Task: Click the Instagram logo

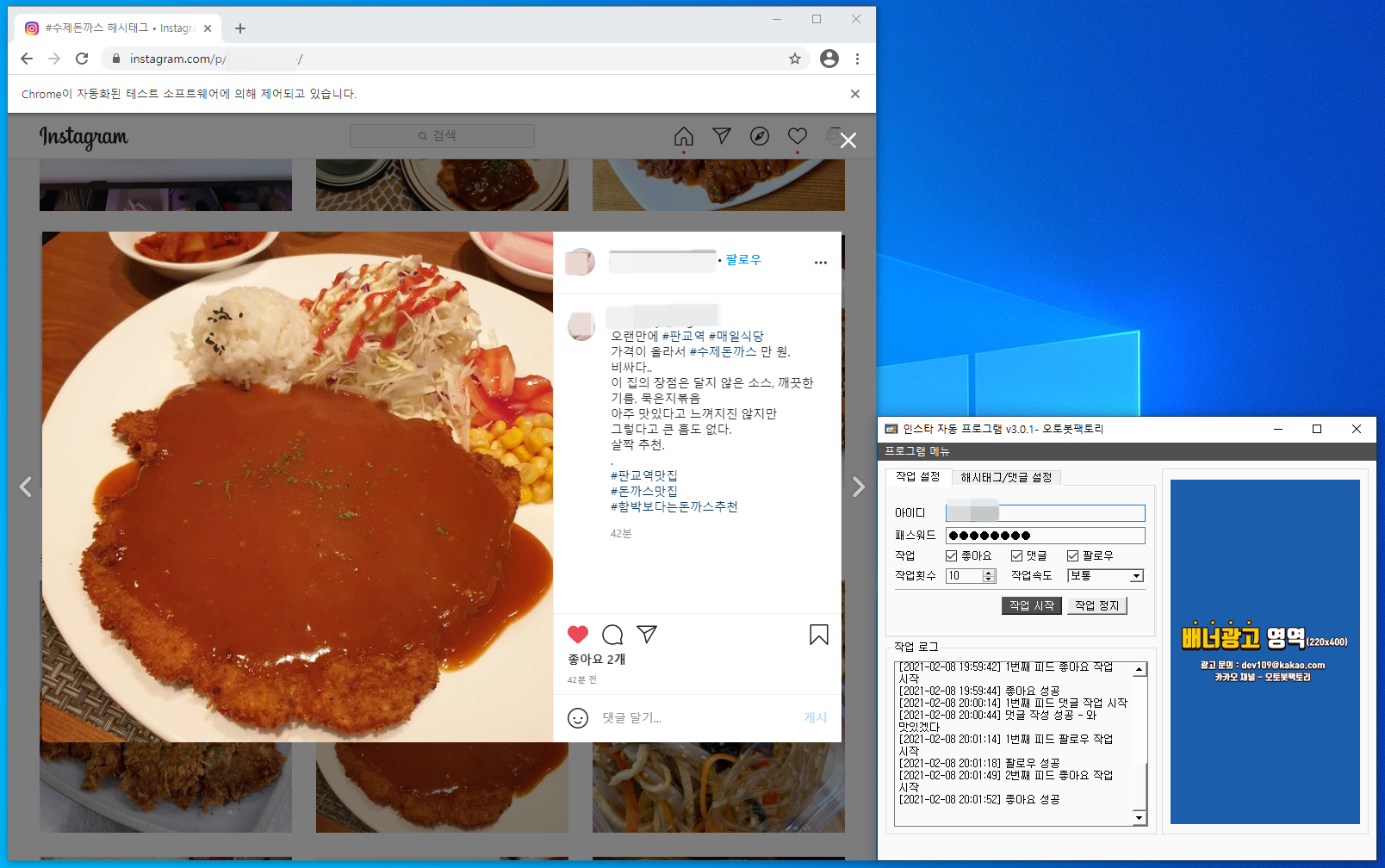Action: tap(84, 137)
